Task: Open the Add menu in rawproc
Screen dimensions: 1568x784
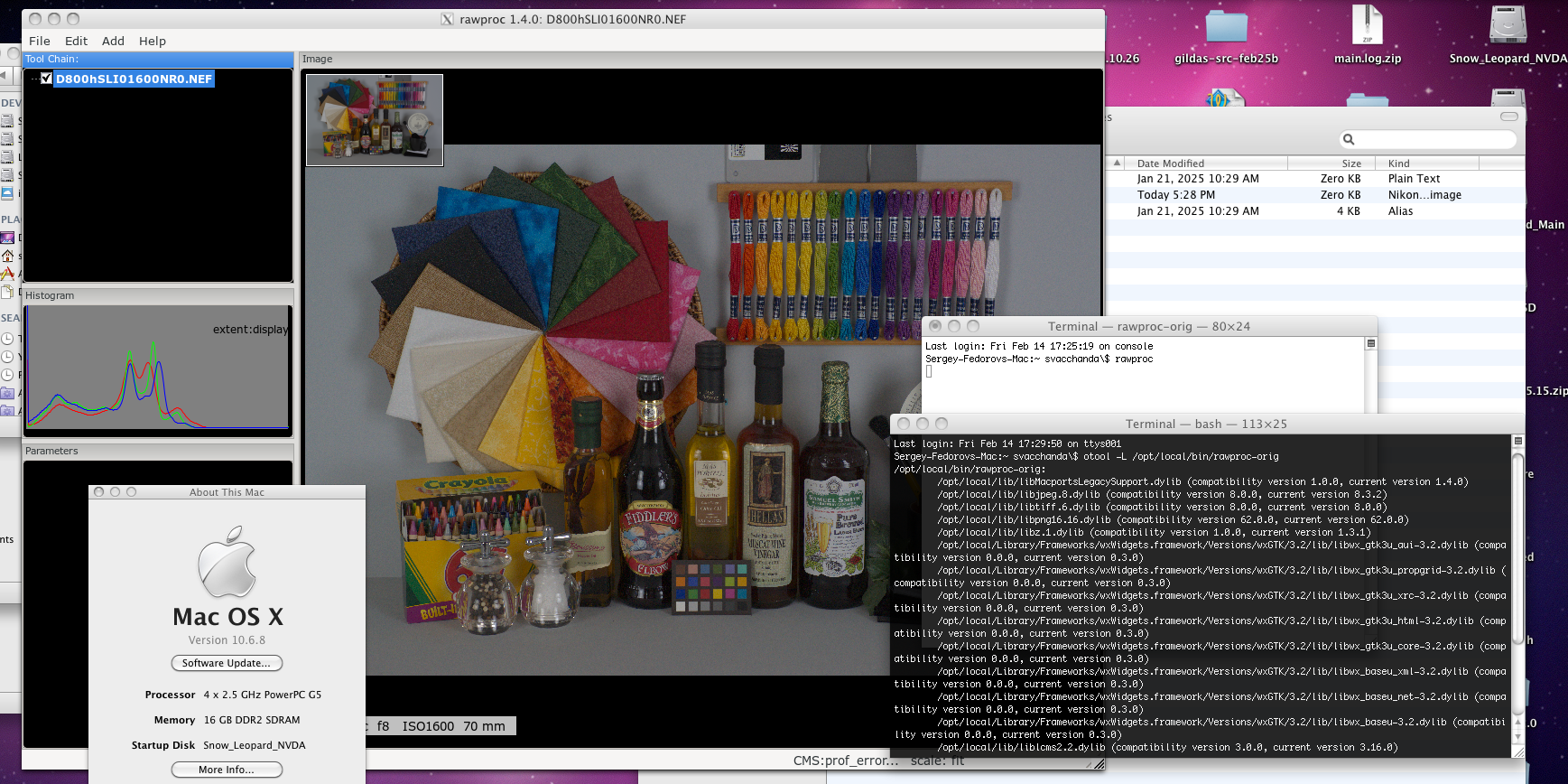Action: tap(113, 41)
